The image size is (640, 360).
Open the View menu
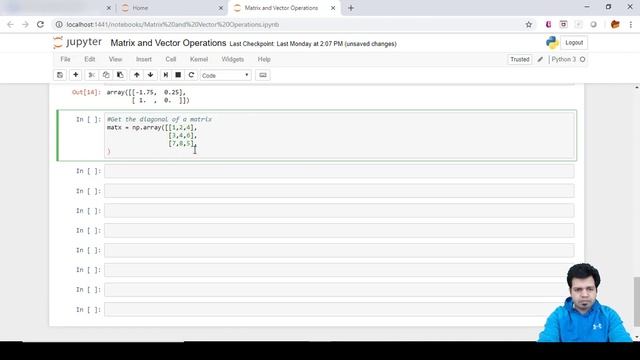tap(116, 60)
